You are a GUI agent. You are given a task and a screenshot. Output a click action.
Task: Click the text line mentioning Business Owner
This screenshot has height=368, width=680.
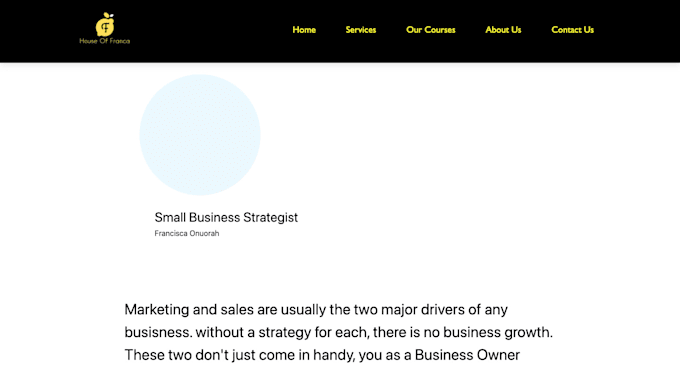pyautogui.click(x=322, y=355)
